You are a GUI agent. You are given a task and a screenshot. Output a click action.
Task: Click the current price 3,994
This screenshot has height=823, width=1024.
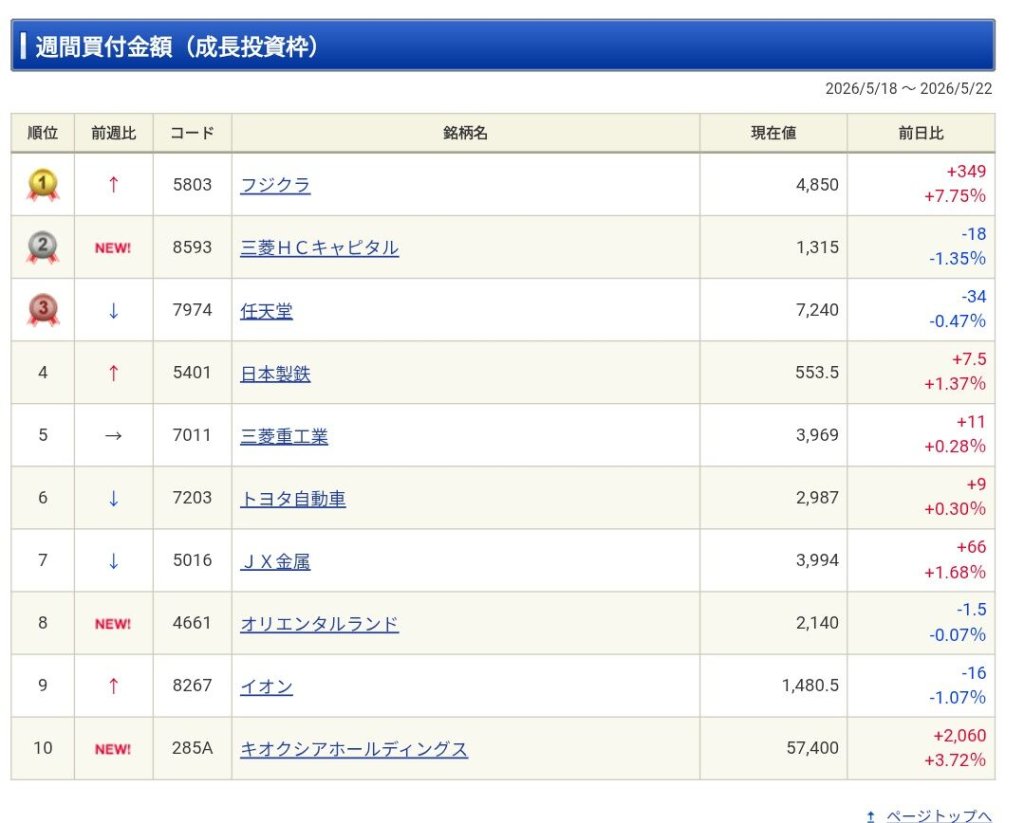pyautogui.click(x=817, y=560)
